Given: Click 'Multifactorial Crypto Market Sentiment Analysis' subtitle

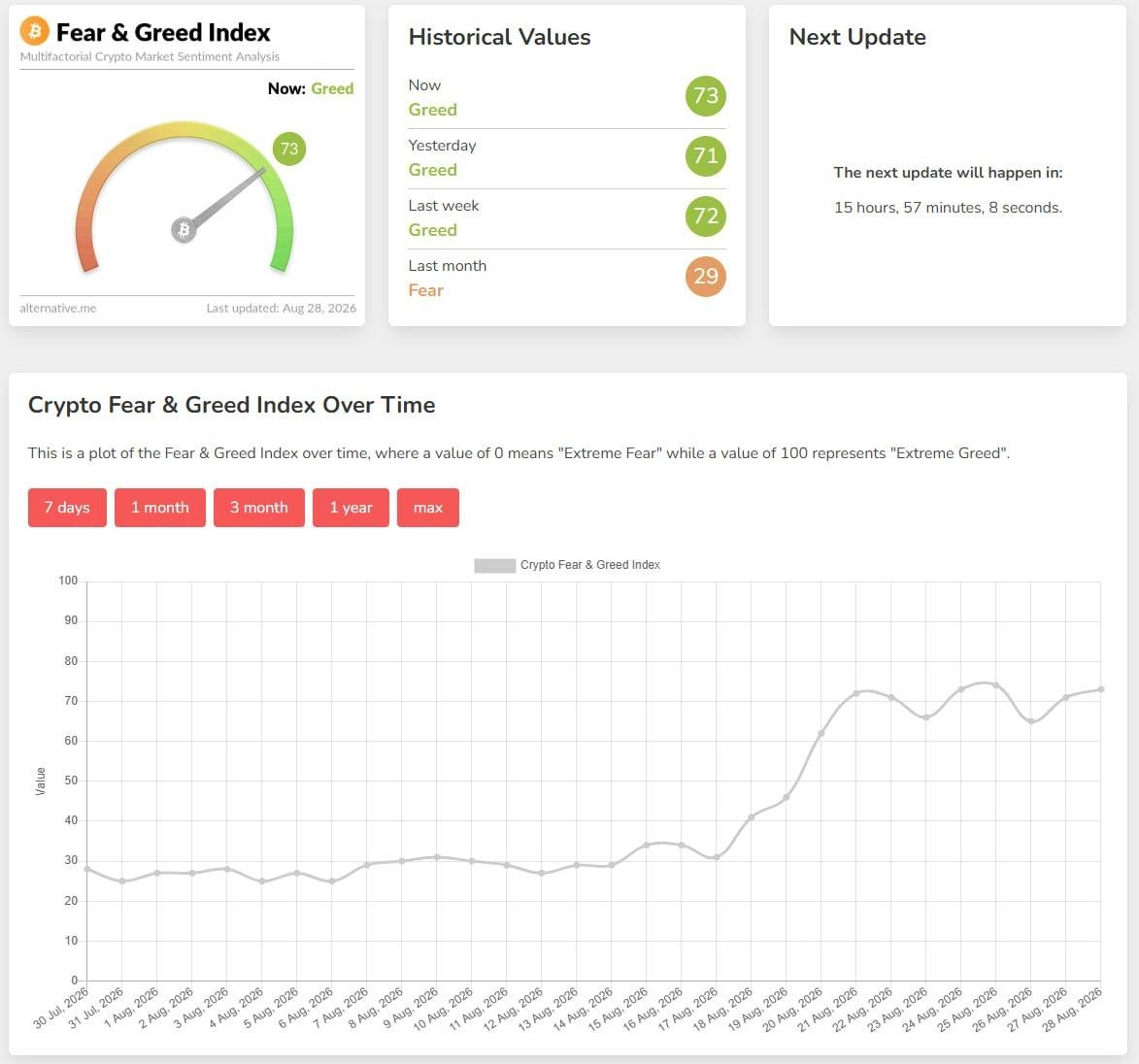Looking at the screenshot, I should (150, 56).
